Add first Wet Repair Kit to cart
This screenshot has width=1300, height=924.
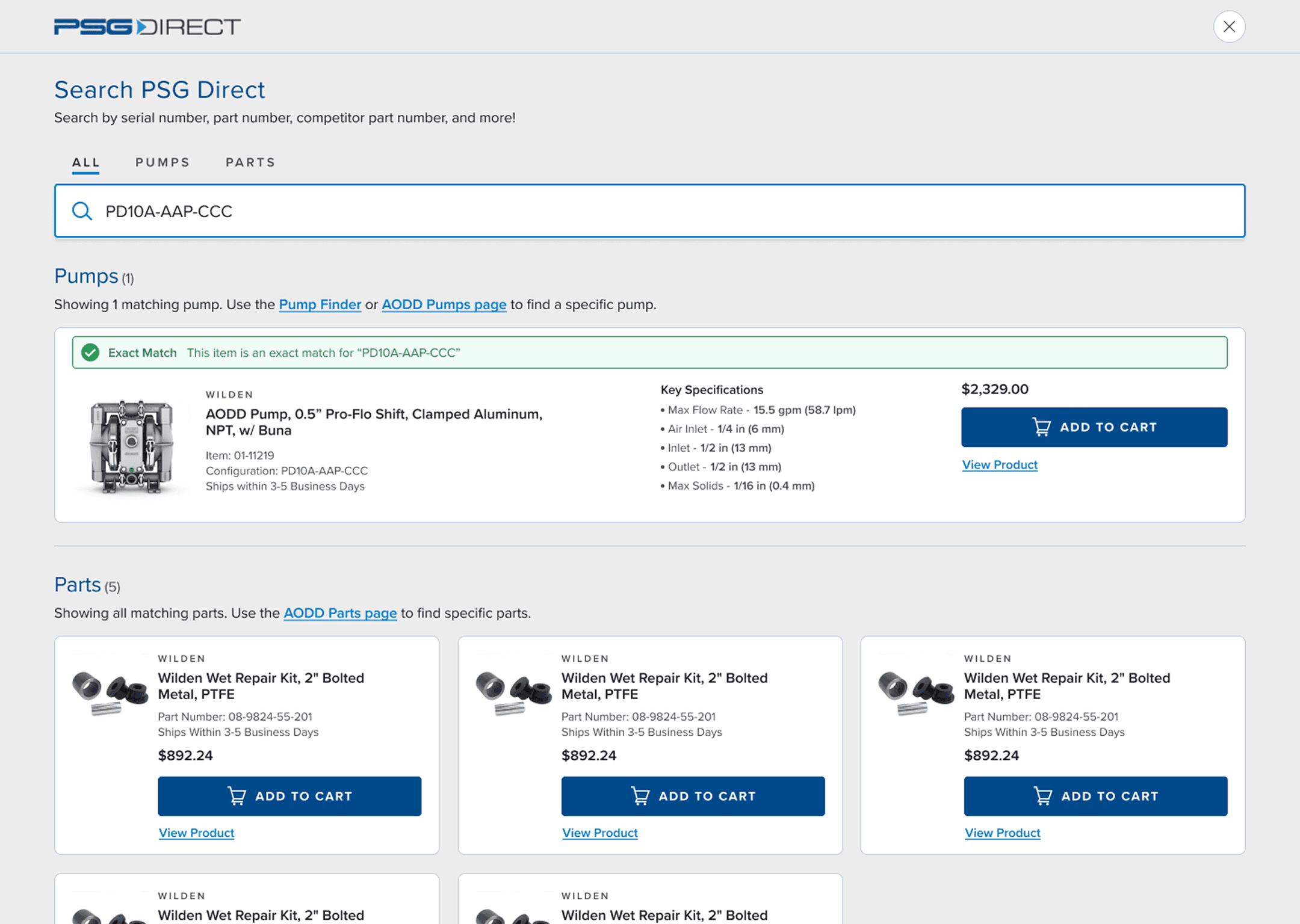(289, 796)
